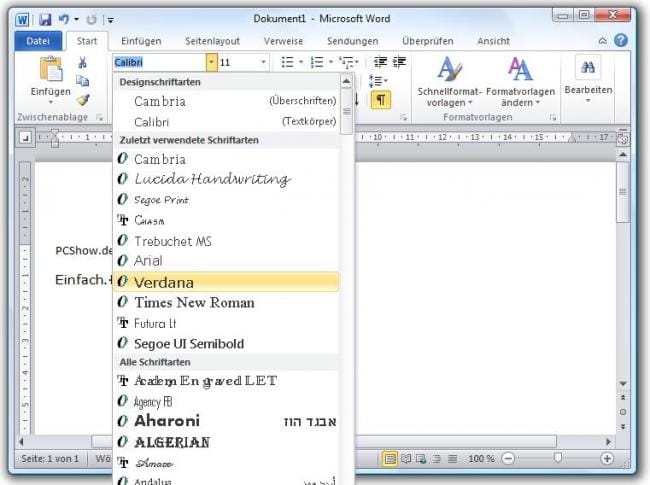Open the Absatz paragraph dialog launcher
The width and height of the screenshot is (650, 485).
tap(403, 118)
